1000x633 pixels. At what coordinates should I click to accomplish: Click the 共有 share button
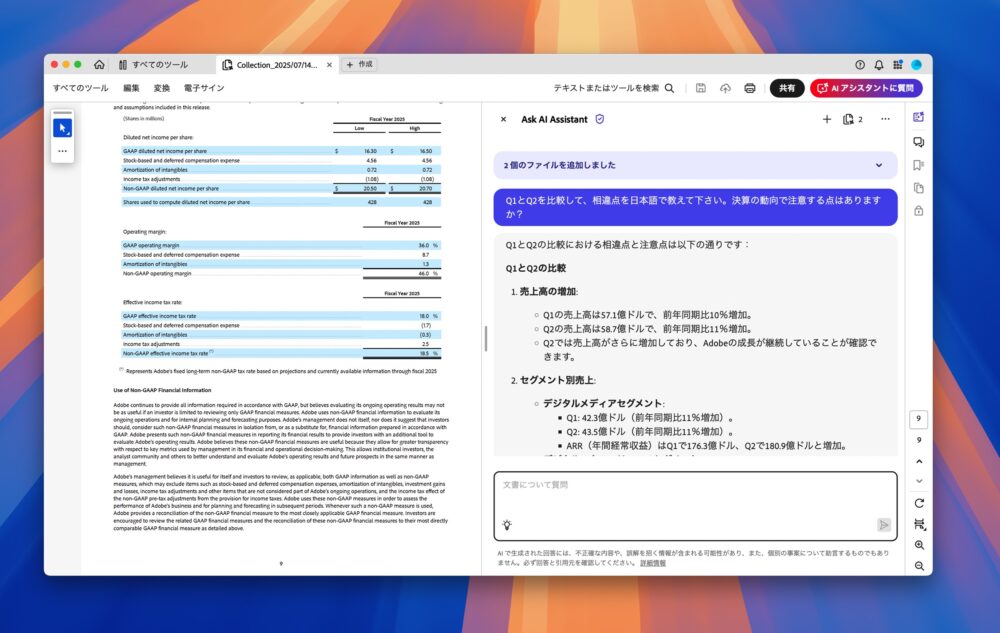click(x=787, y=88)
